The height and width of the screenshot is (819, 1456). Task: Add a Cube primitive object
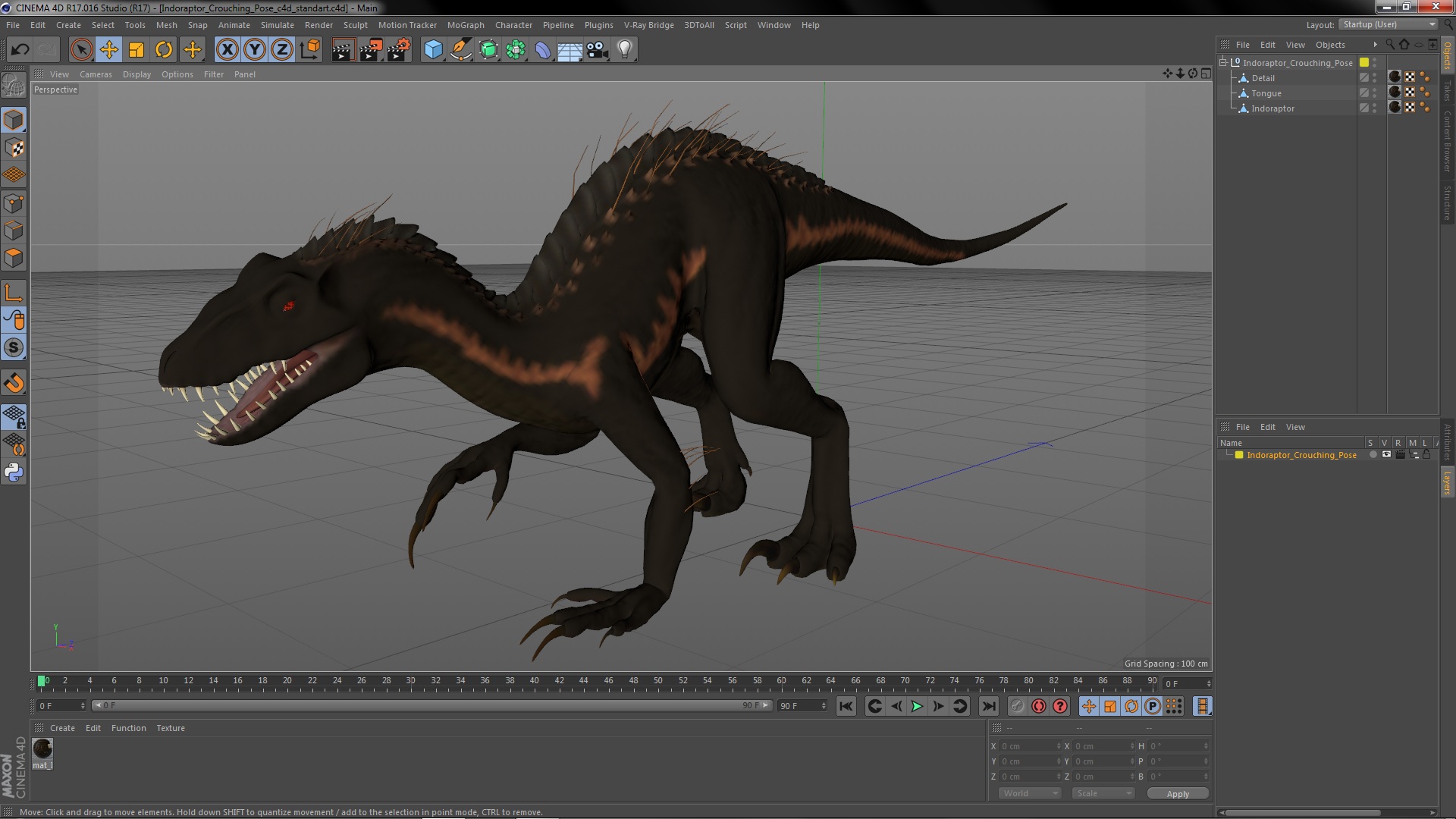click(x=433, y=50)
